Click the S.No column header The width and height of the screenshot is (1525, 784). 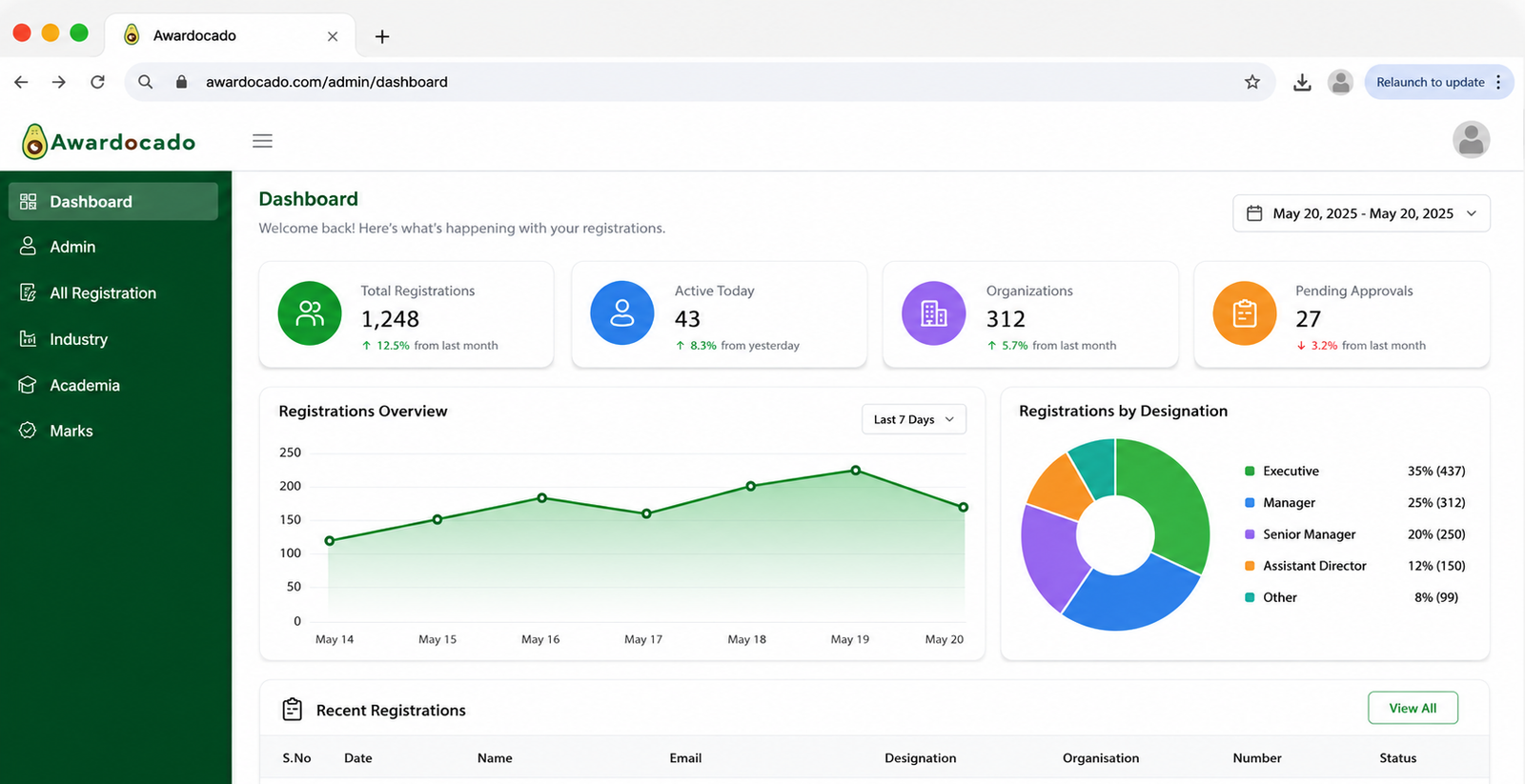(296, 758)
